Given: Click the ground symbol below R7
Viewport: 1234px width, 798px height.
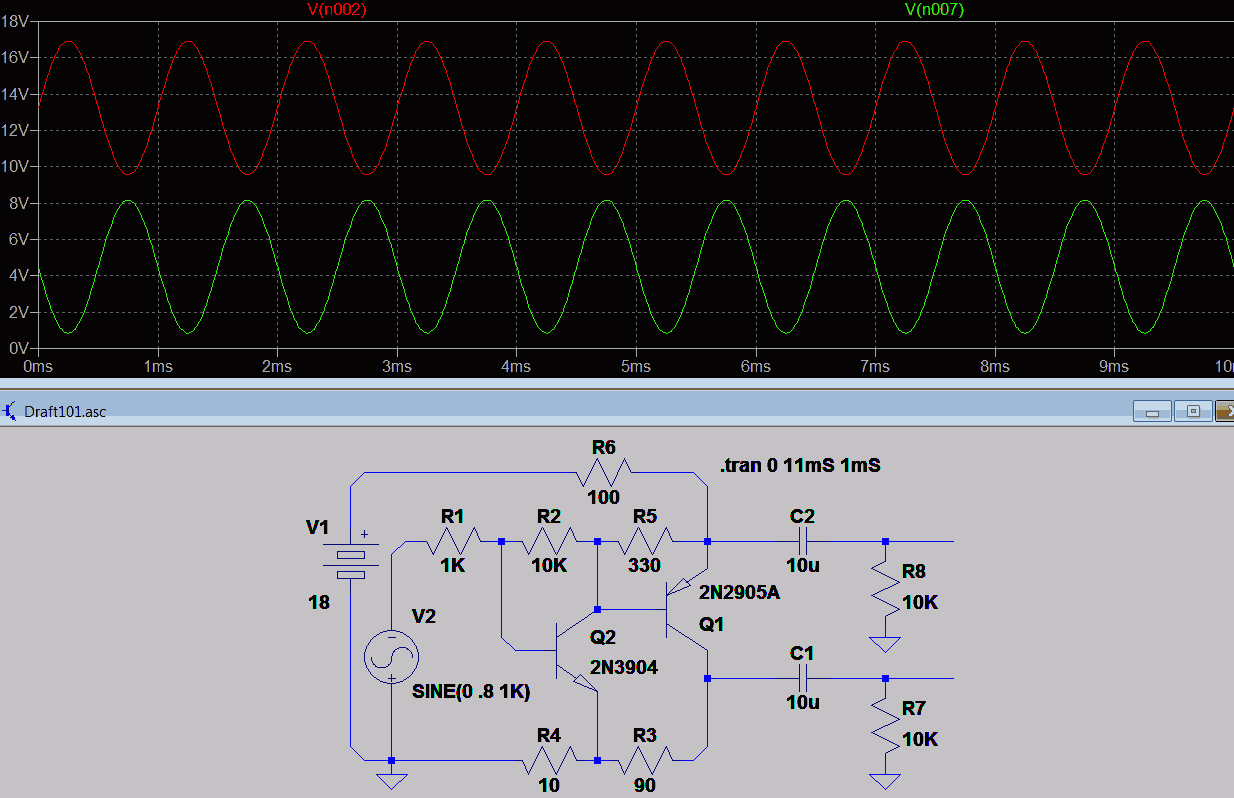Looking at the screenshot, I should pos(885,780).
